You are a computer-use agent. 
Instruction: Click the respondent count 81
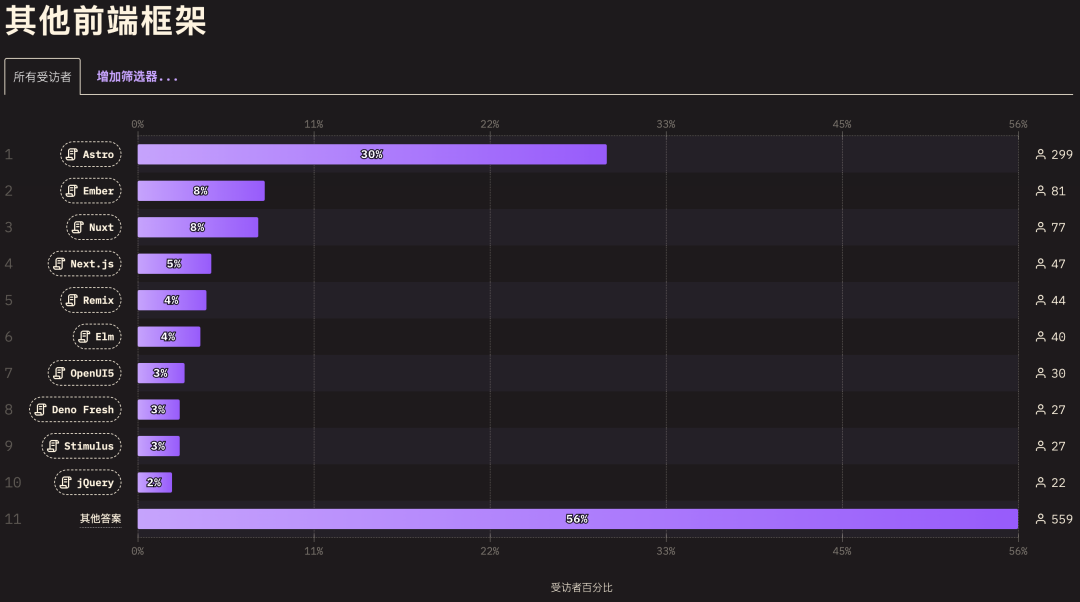tap(1059, 191)
